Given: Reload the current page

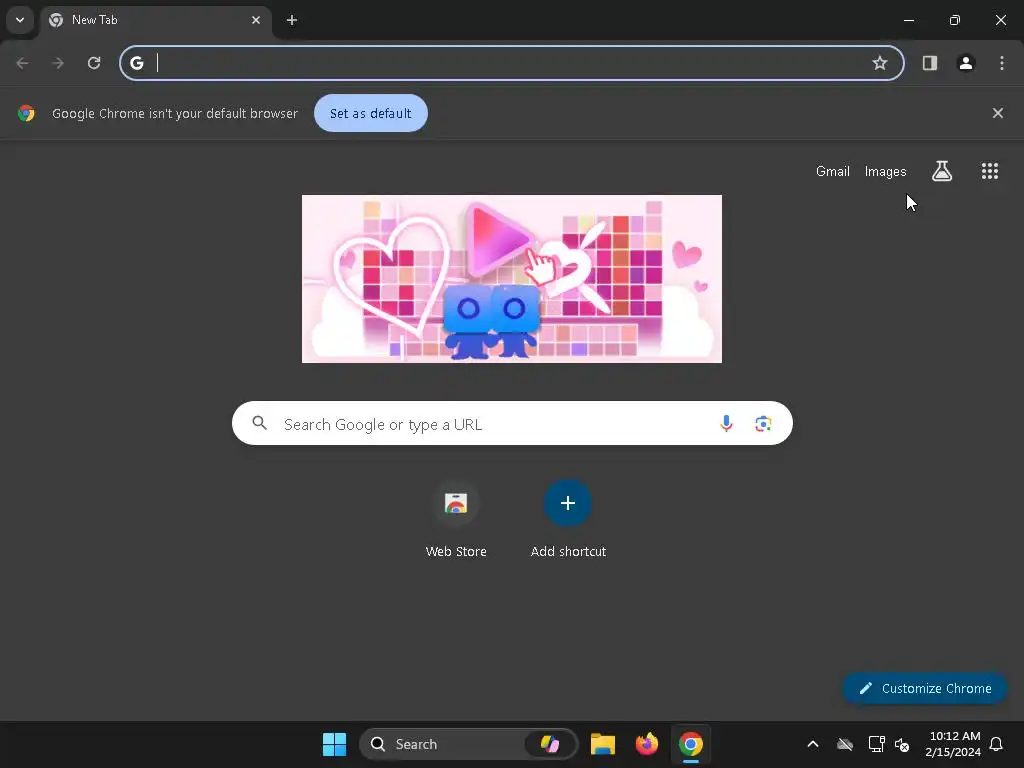Looking at the screenshot, I should click(x=94, y=63).
